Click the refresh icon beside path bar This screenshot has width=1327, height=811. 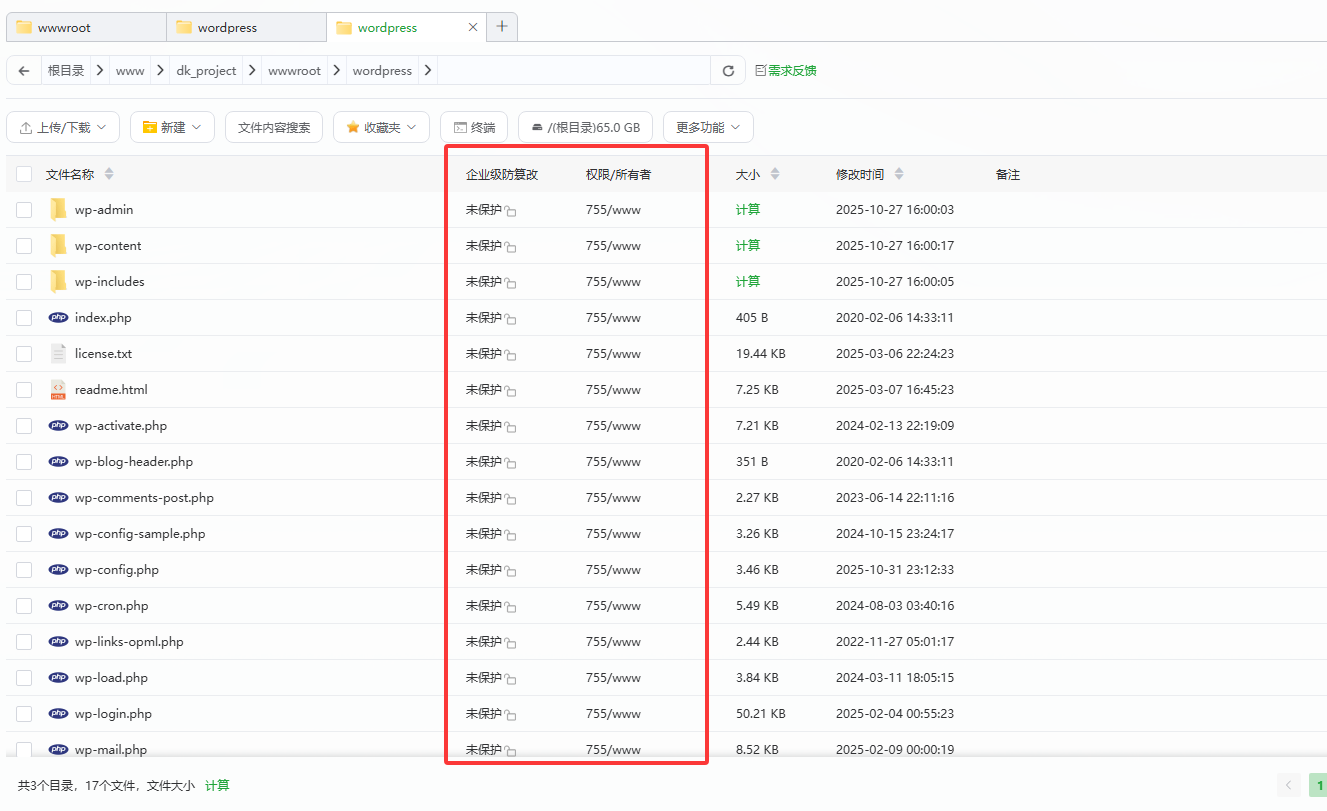point(728,71)
